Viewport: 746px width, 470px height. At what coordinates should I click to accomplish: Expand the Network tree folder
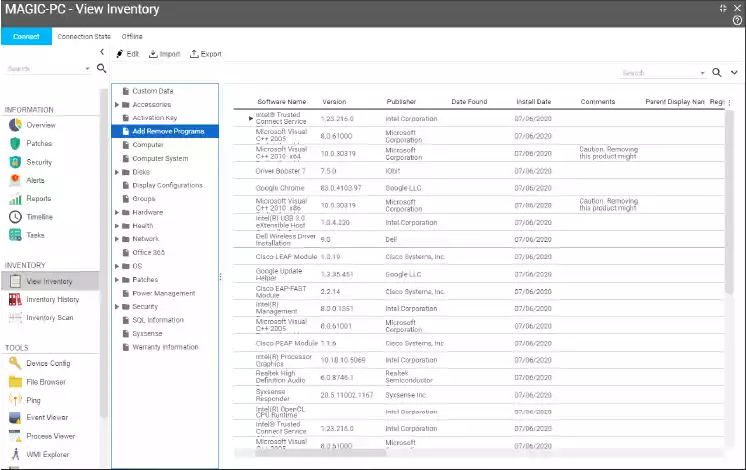pos(117,239)
